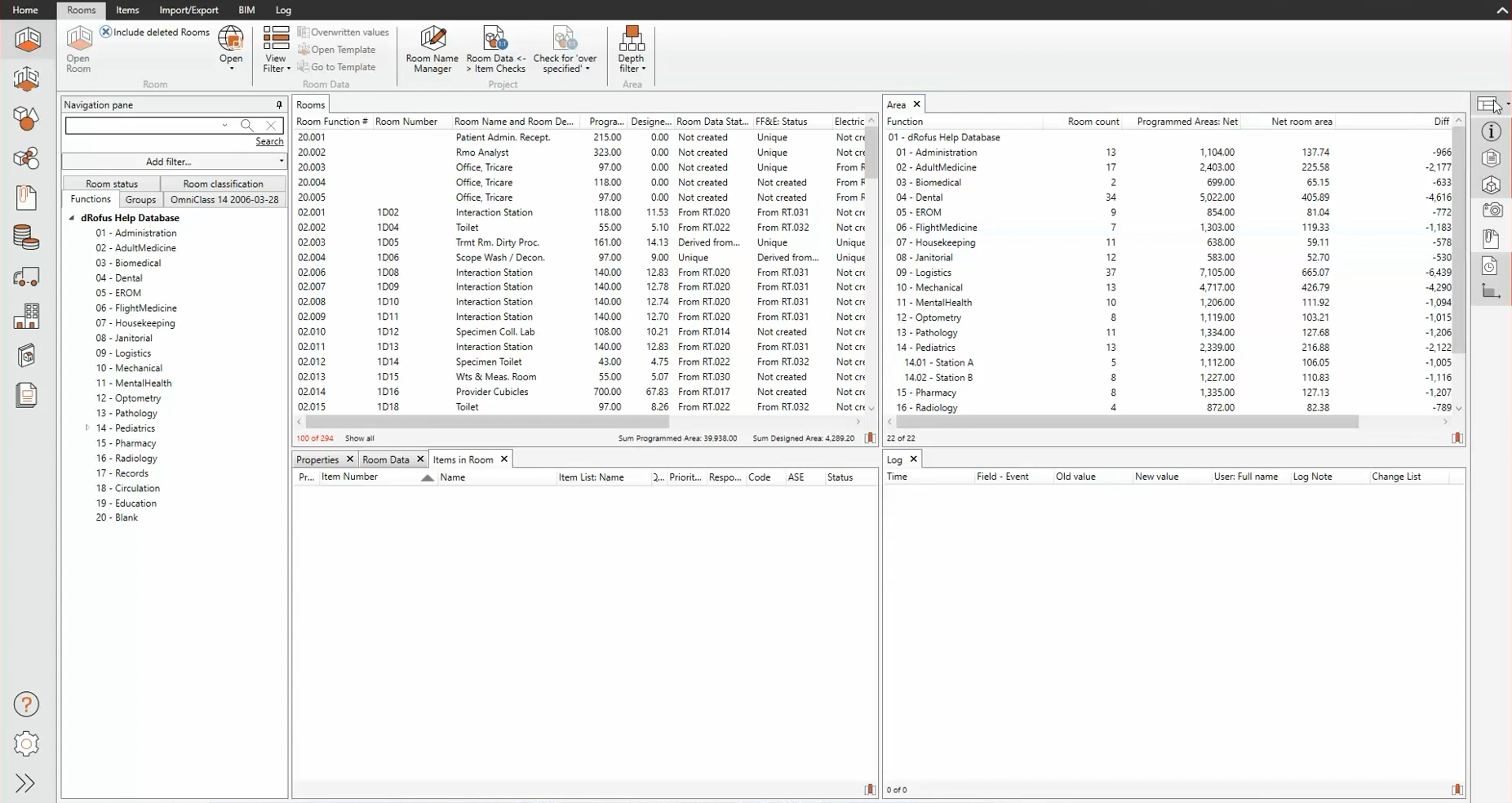Viewport: 1512px width, 803px height.
Task: Run Room Data <-> Item Checks
Action: point(495,50)
